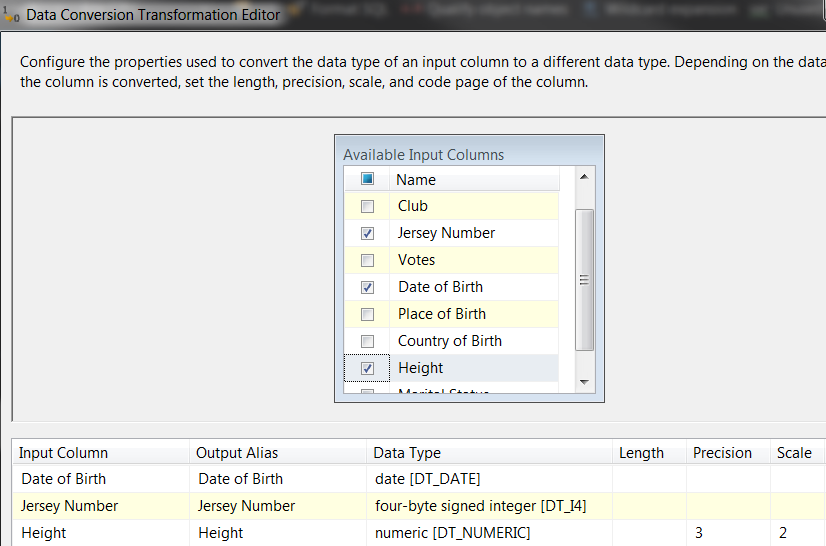Viewport: 826px width, 546px height.
Task: Open the Data Type dropdown for Date of Birth
Action: coord(488,479)
